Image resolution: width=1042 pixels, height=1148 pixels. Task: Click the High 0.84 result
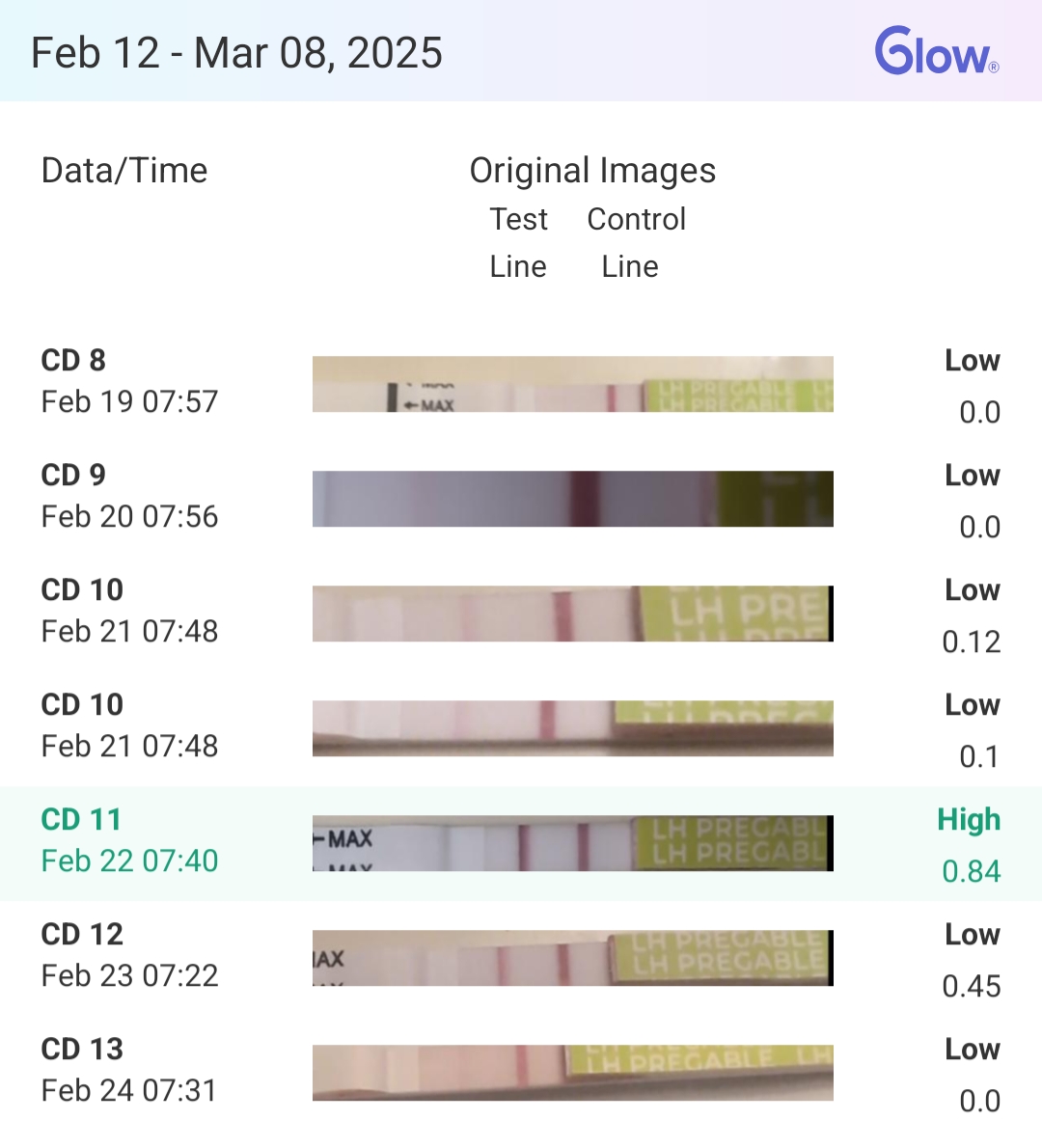(x=970, y=845)
